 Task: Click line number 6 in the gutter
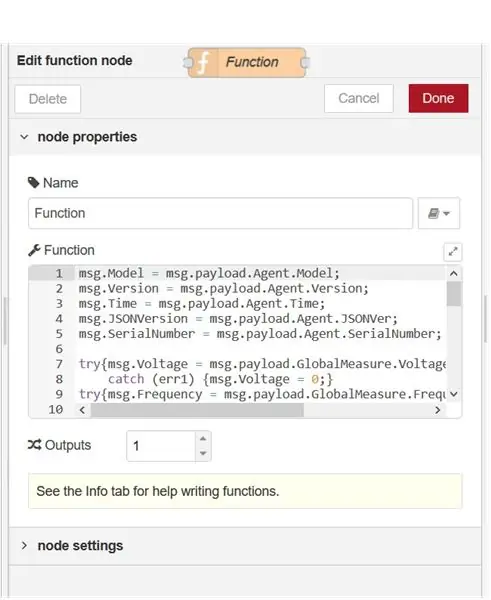click(59, 349)
